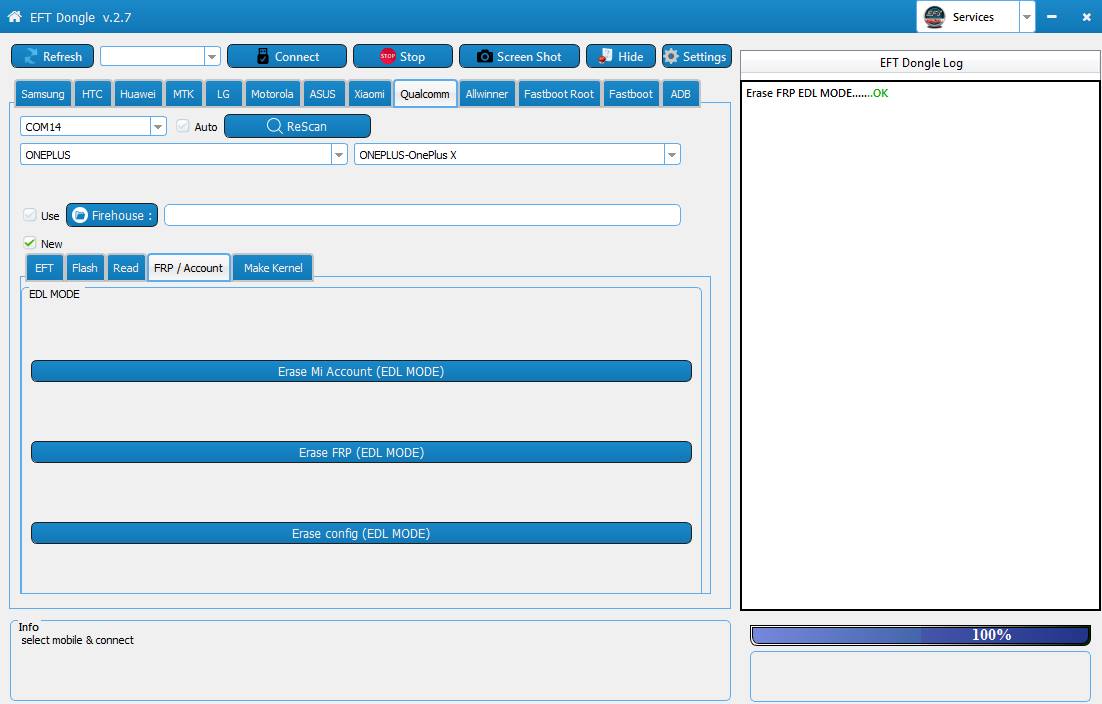Switch to the Xiaomi tab
This screenshot has width=1102, height=704.
(x=369, y=93)
